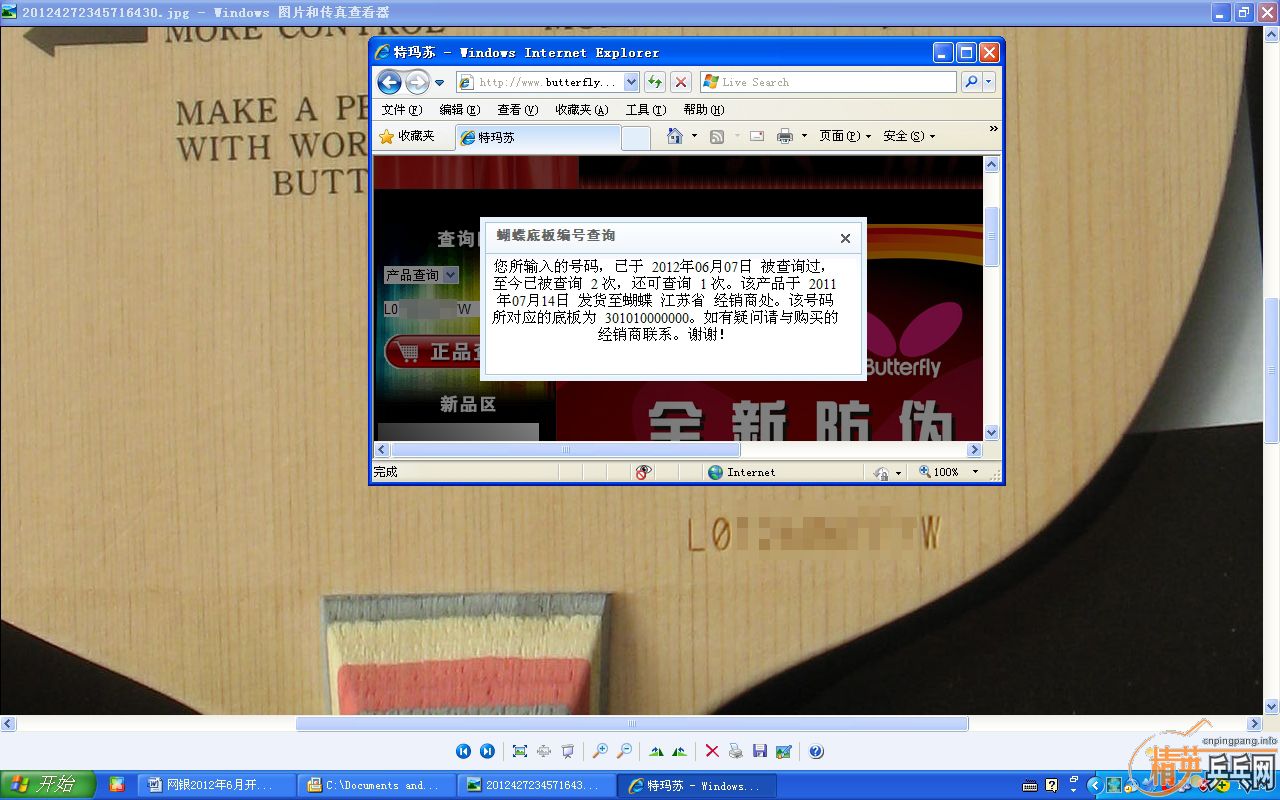Viewport: 1280px width, 800px height.
Task: Click the 收藏夹 favorites button
Action: pos(407,136)
